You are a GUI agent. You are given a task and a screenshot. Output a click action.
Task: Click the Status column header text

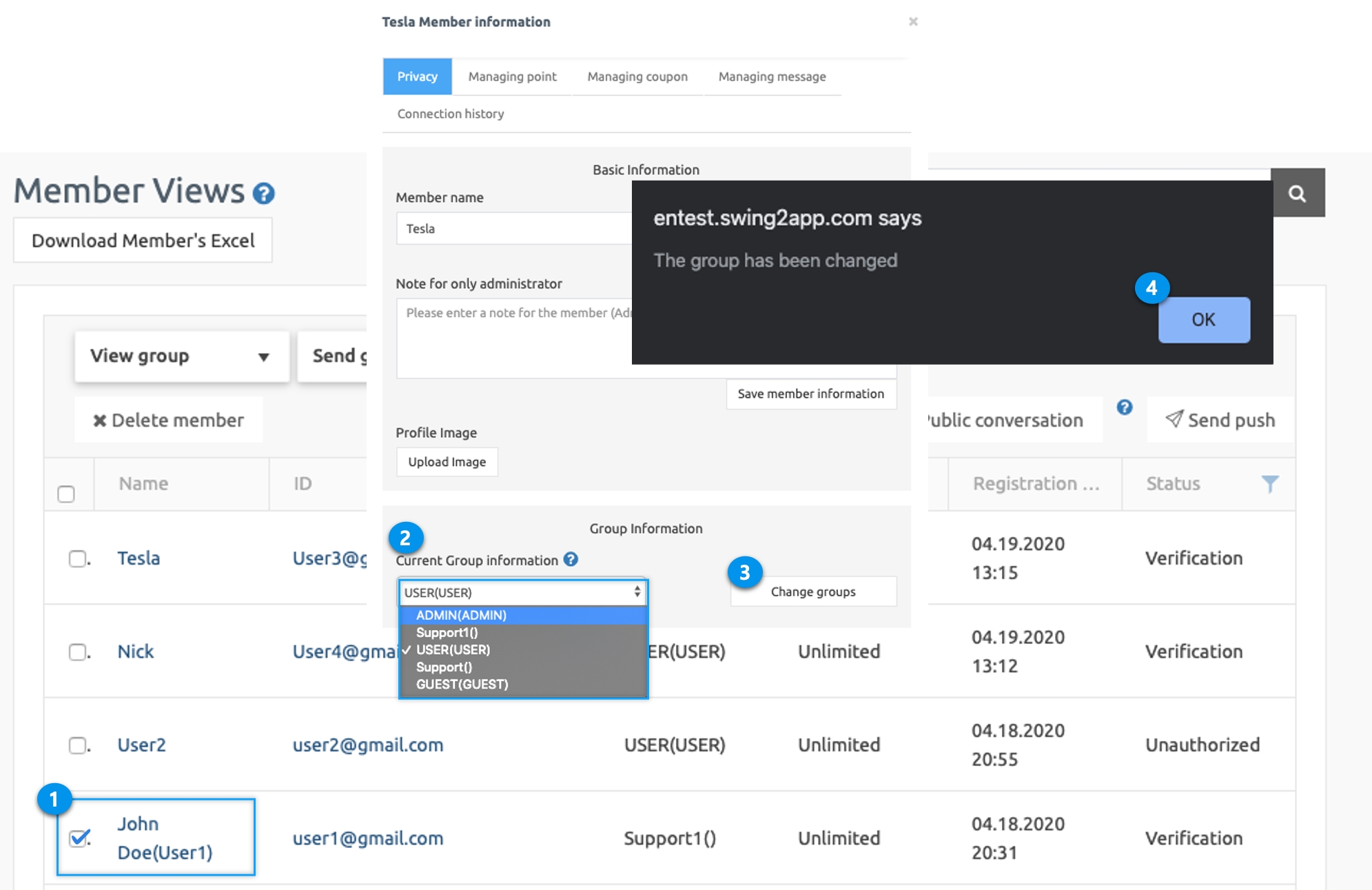click(1173, 483)
